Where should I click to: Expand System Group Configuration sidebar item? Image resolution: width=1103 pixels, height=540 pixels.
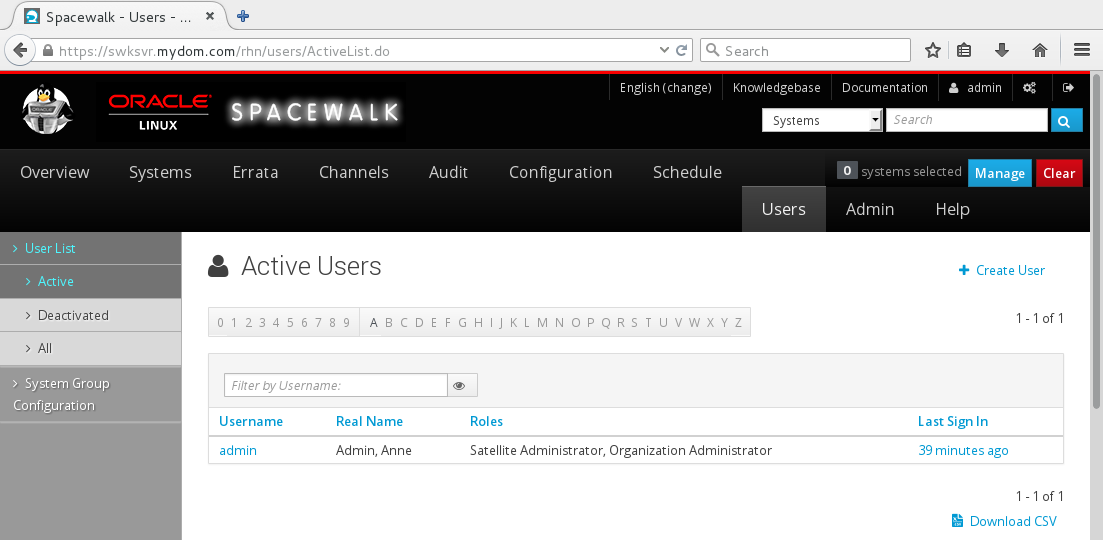[61, 394]
